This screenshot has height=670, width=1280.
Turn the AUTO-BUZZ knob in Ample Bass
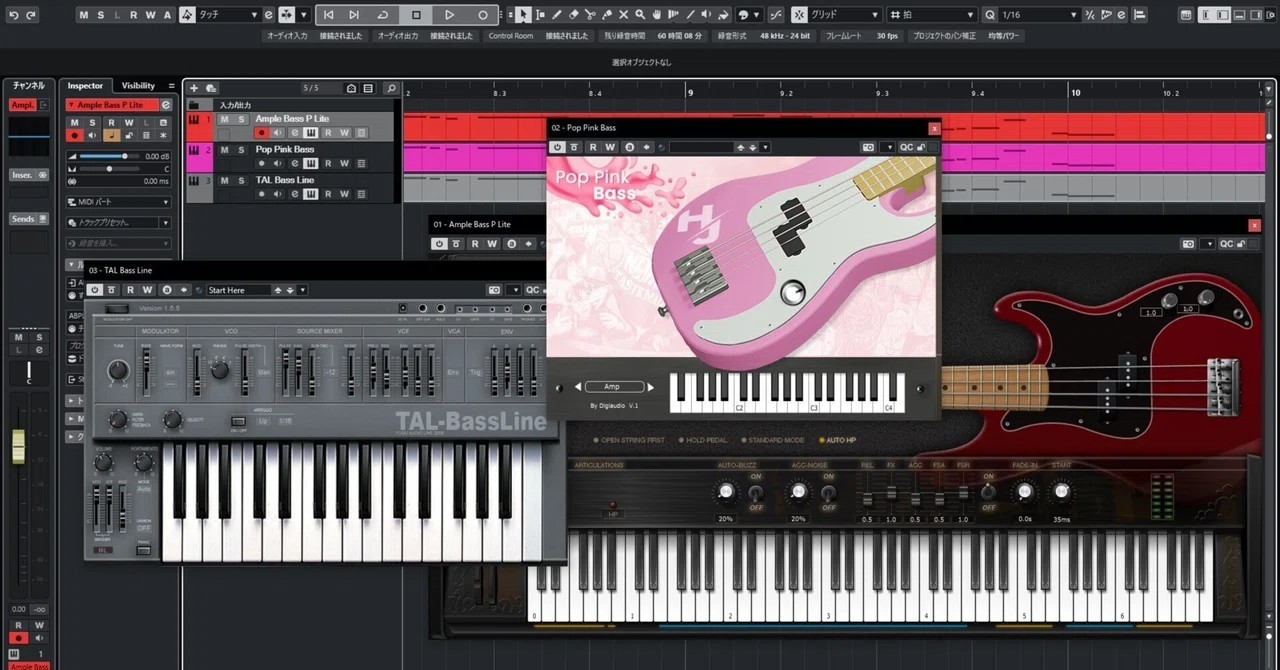[725, 492]
